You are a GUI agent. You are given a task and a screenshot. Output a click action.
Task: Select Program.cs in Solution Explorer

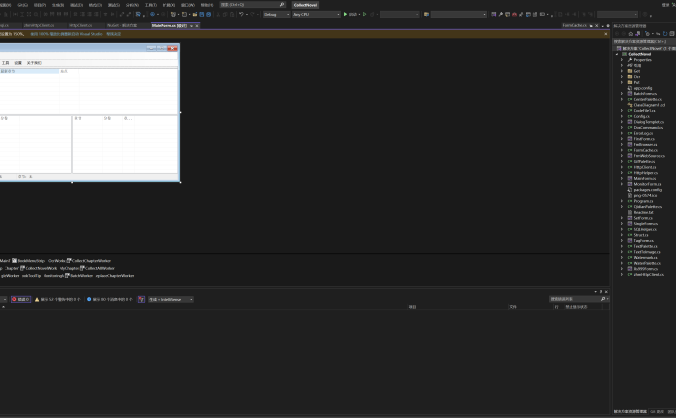click(x=644, y=200)
